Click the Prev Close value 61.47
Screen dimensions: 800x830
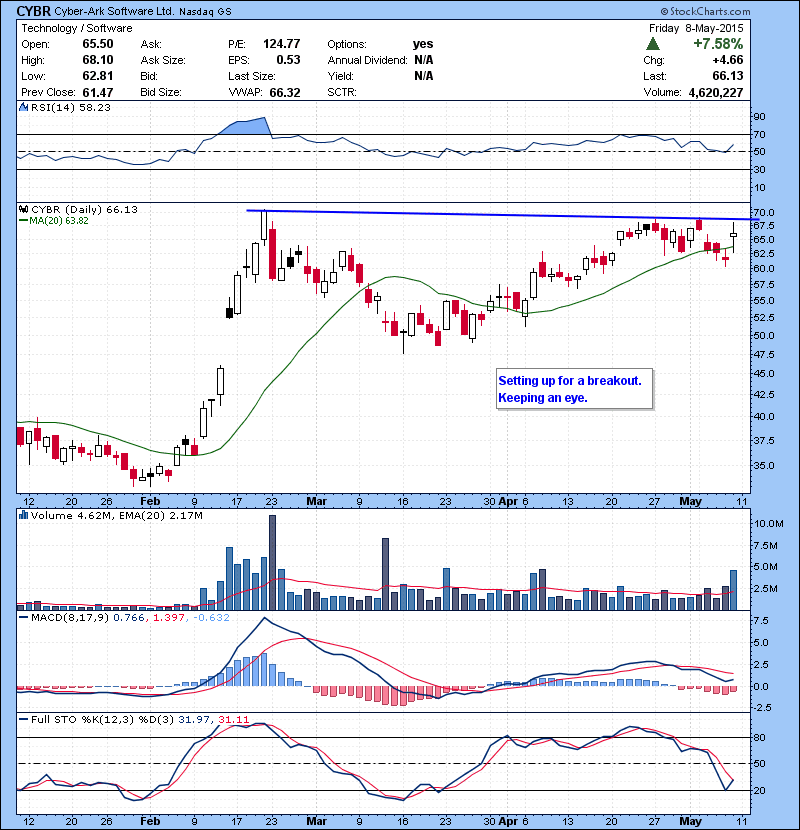pyautogui.click(x=98, y=93)
